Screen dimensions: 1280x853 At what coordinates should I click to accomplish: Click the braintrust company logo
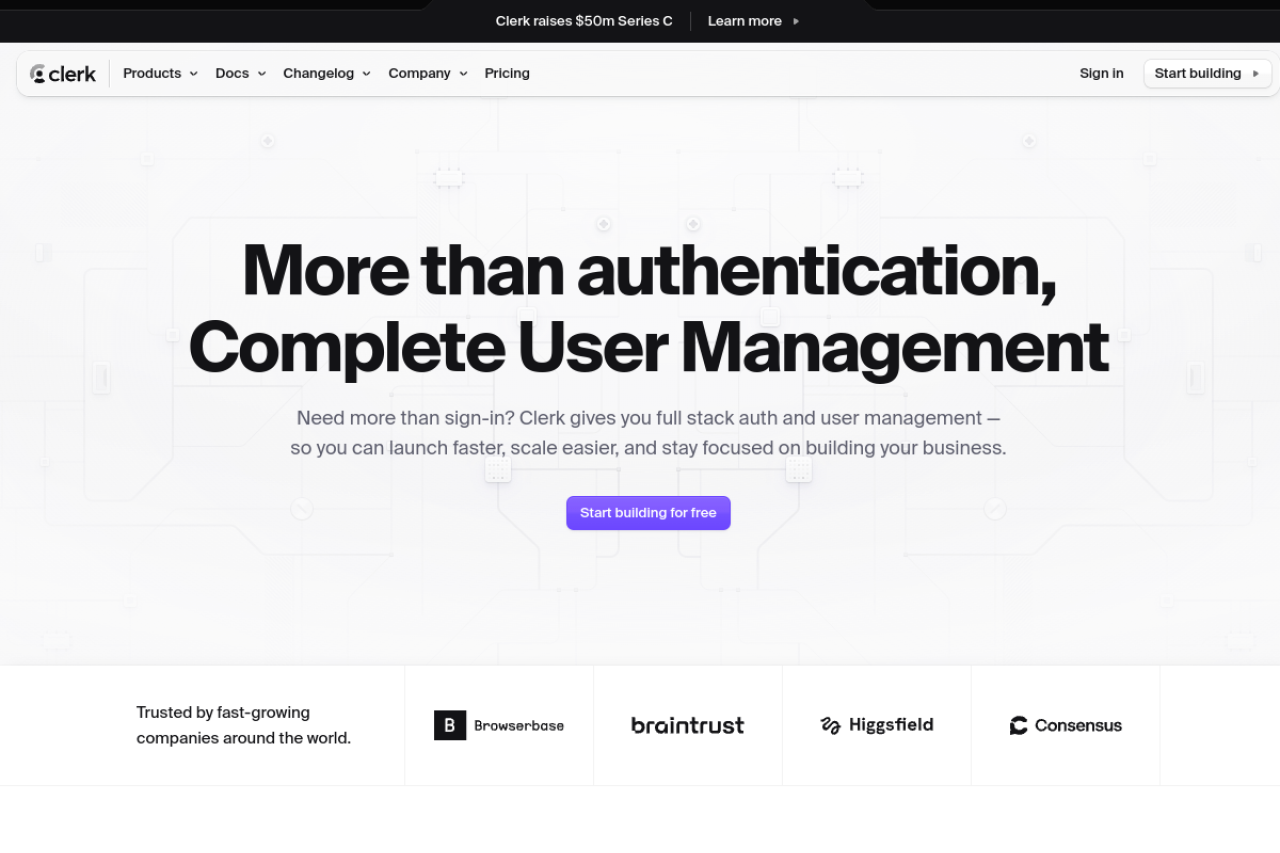tap(687, 726)
